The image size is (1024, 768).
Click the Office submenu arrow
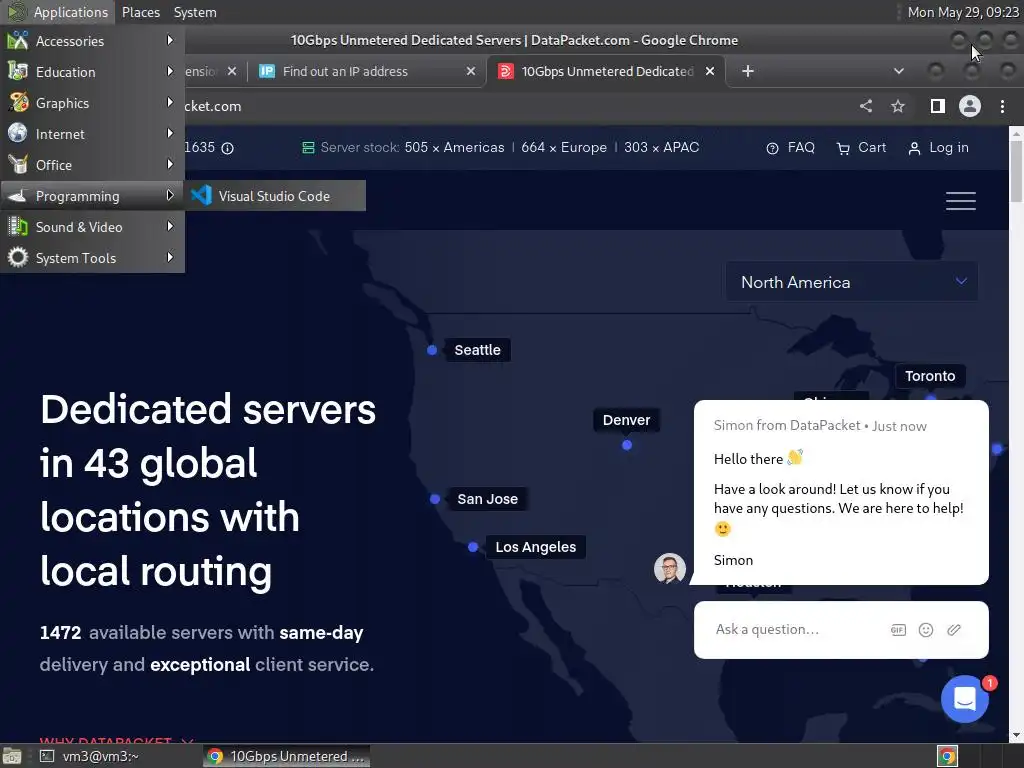click(170, 165)
